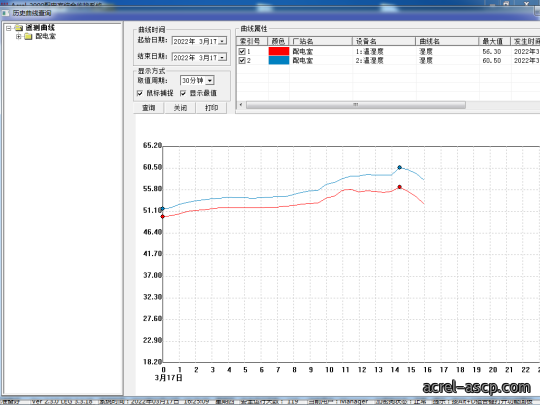Viewport: 541px width, 406px height.
Task: Click blue color swatch of curve 2
Action: (x=278, y=60)
